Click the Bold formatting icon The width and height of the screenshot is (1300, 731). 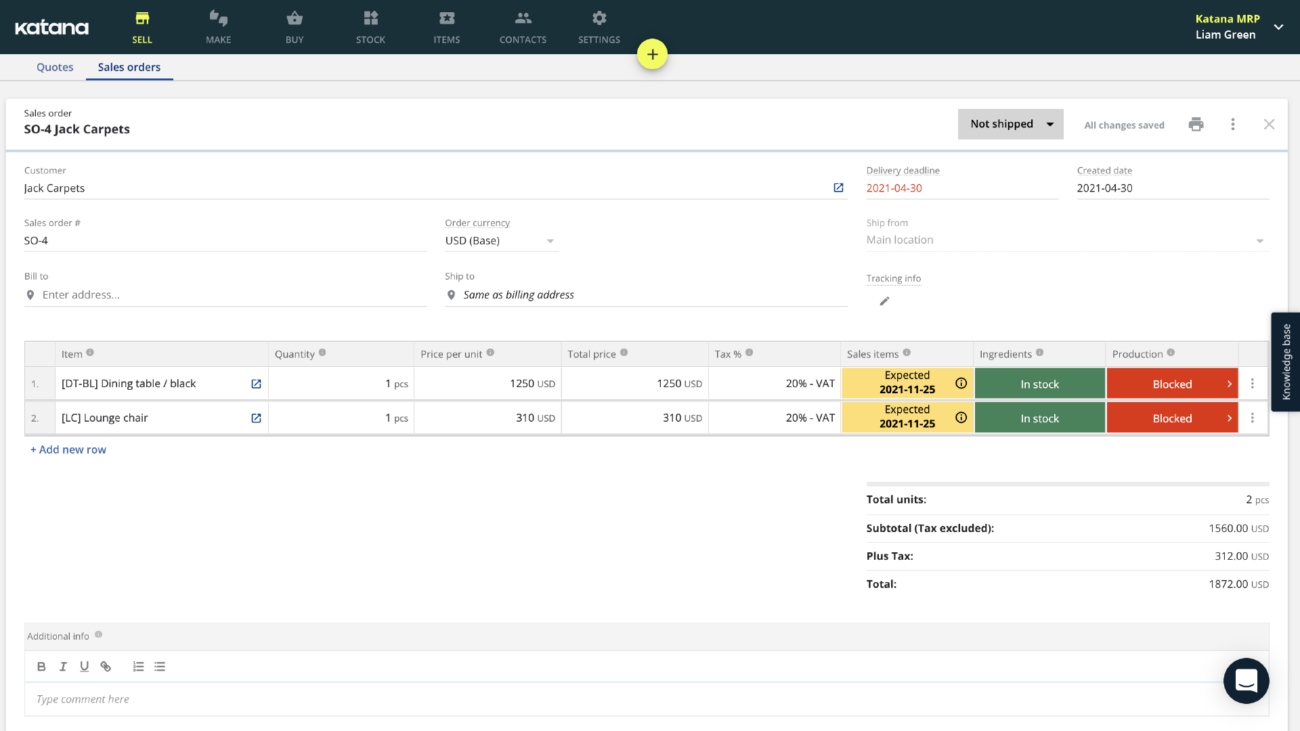[41, 667]
